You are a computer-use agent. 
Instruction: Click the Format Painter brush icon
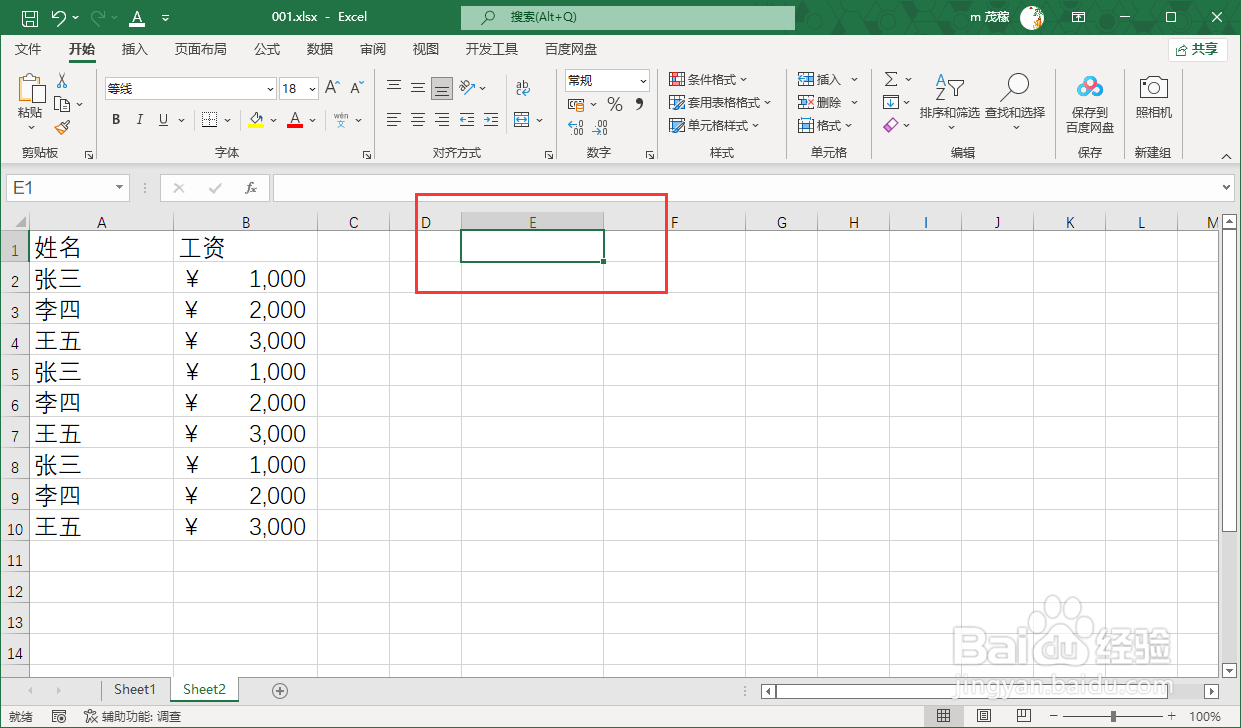tap(62, 127)
